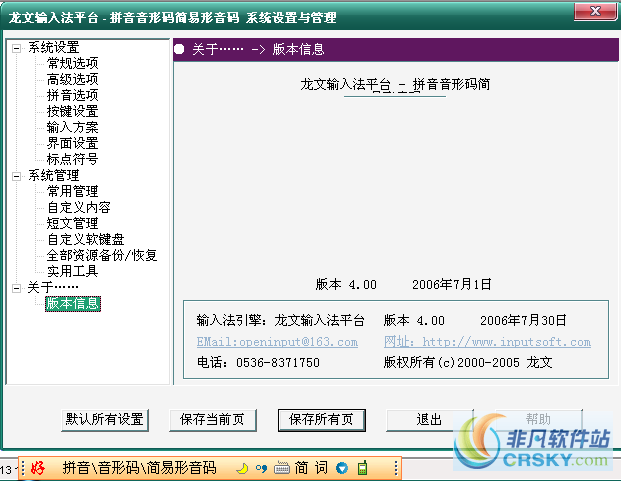The height and width of the screenshot is (481, 621).
Task: Open the 自定义软键盘 page
Action: point(86,239)
